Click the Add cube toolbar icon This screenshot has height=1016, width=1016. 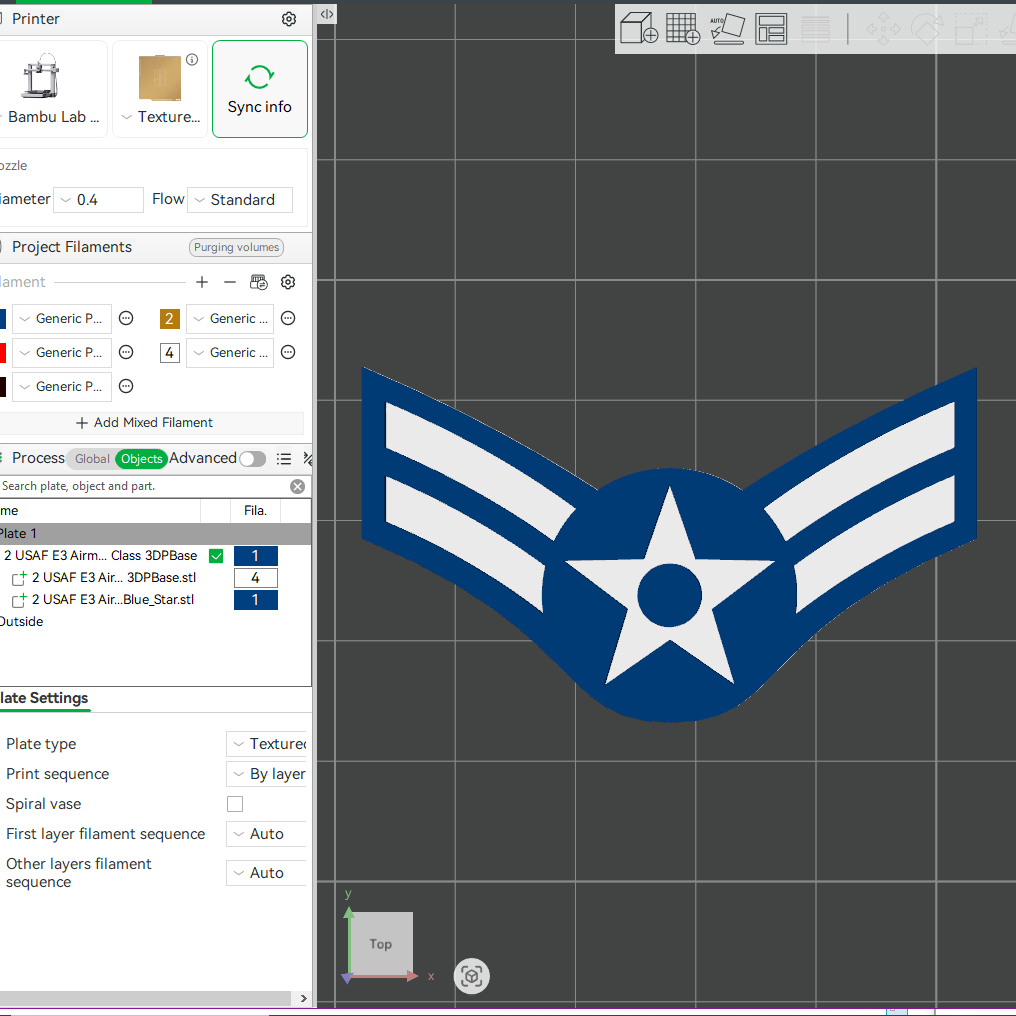[639, 29]
